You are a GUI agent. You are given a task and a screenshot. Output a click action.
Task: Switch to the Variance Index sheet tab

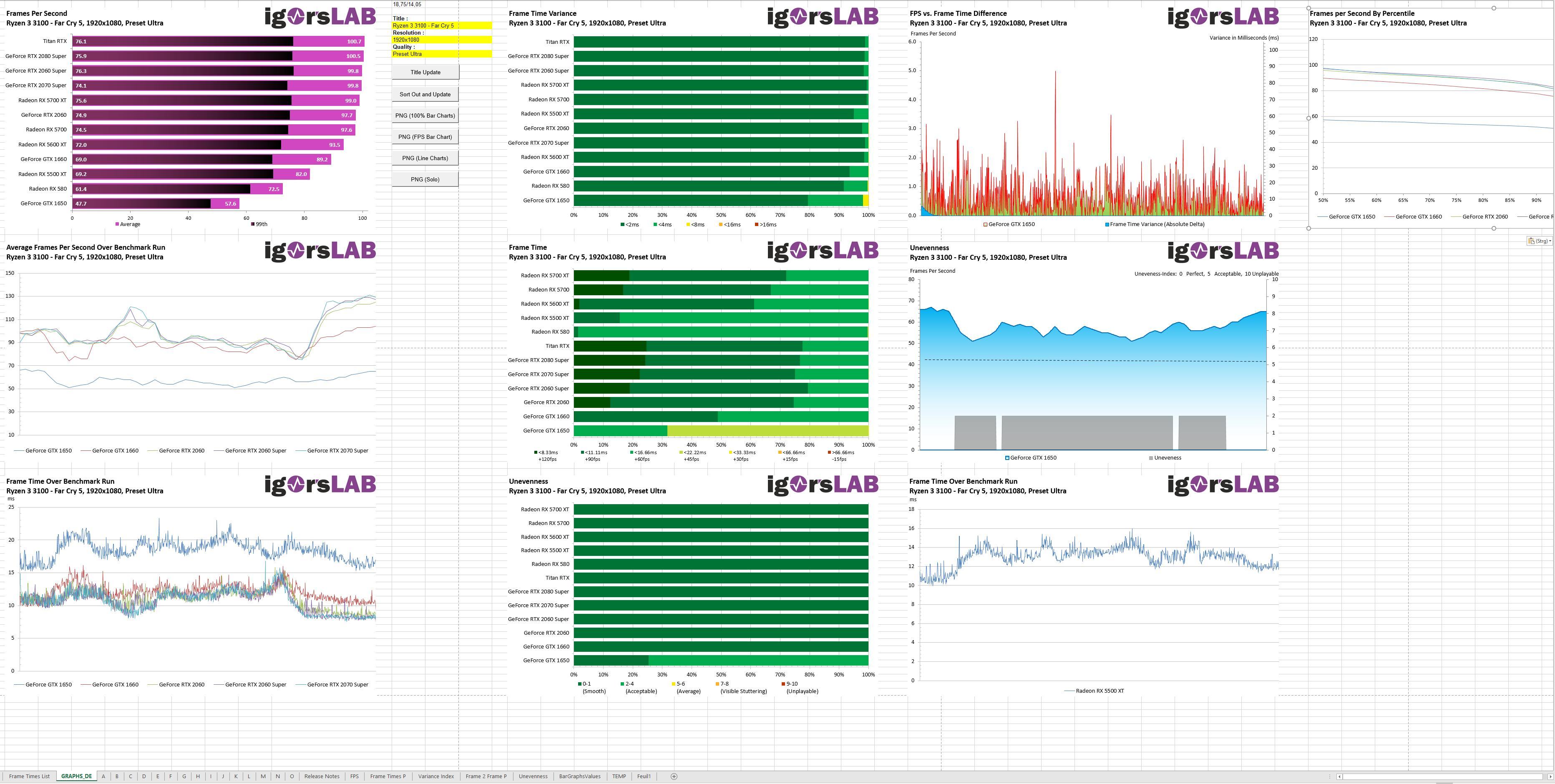tap(436, 776)
